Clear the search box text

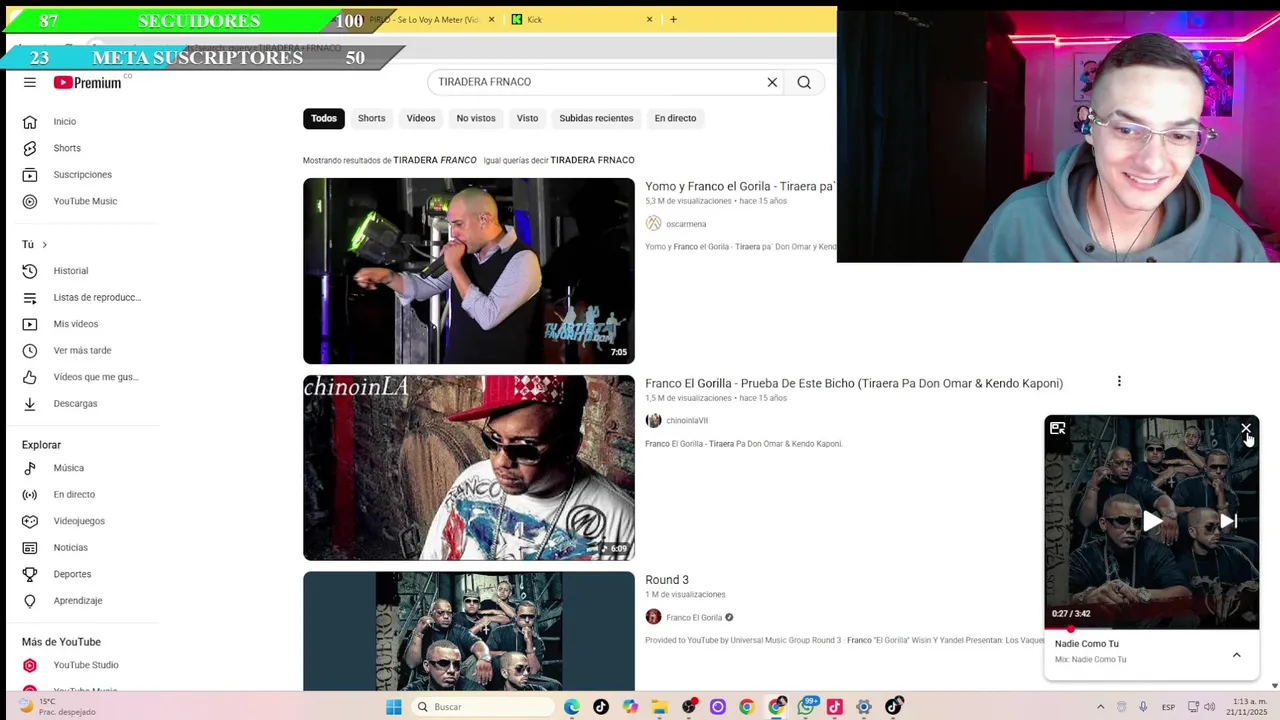772,82
